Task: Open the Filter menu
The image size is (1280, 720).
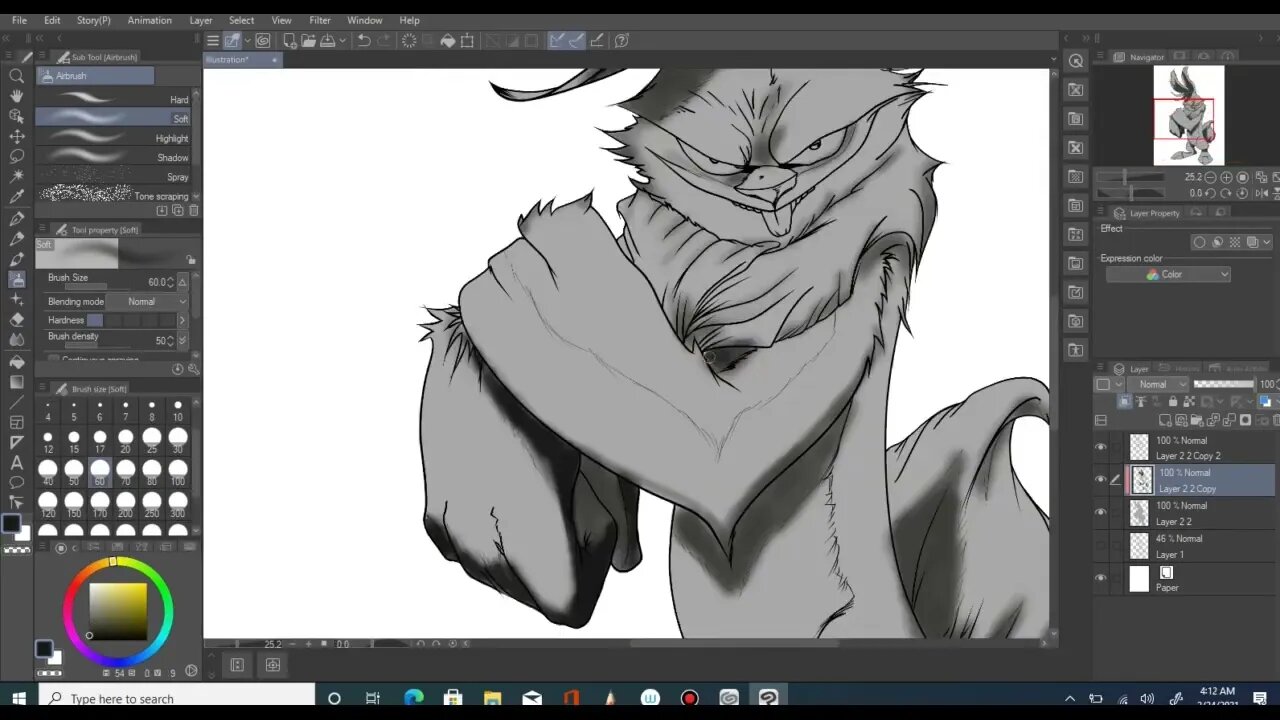Action: click(x=320, y=20)
